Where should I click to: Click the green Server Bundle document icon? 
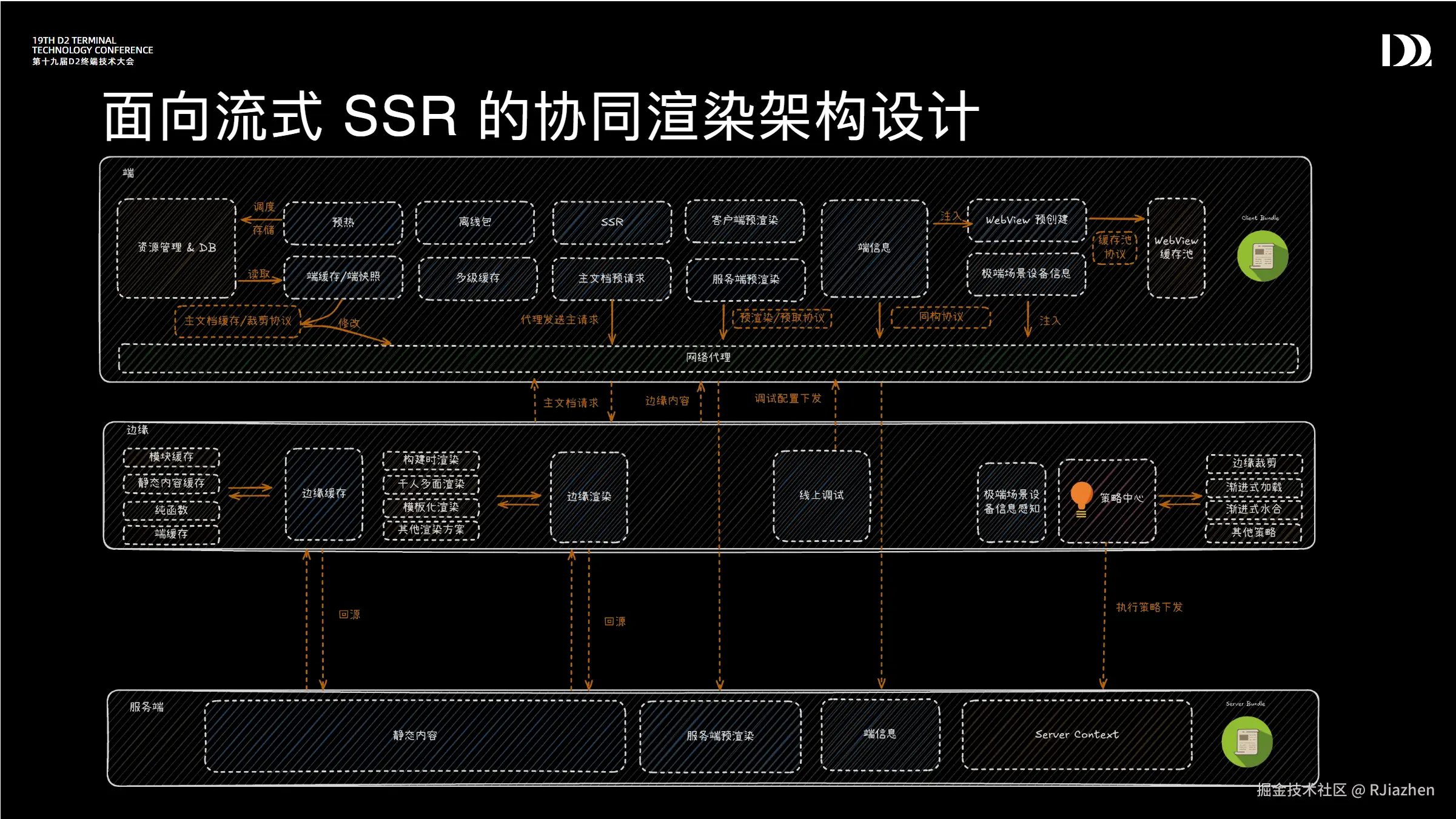pos(1247,741)
